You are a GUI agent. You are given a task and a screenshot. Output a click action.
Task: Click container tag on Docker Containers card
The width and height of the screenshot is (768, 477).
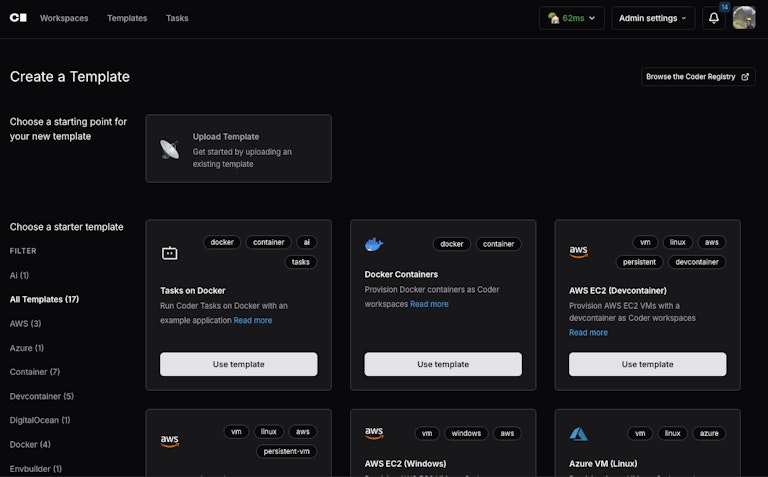click(498, 244)
